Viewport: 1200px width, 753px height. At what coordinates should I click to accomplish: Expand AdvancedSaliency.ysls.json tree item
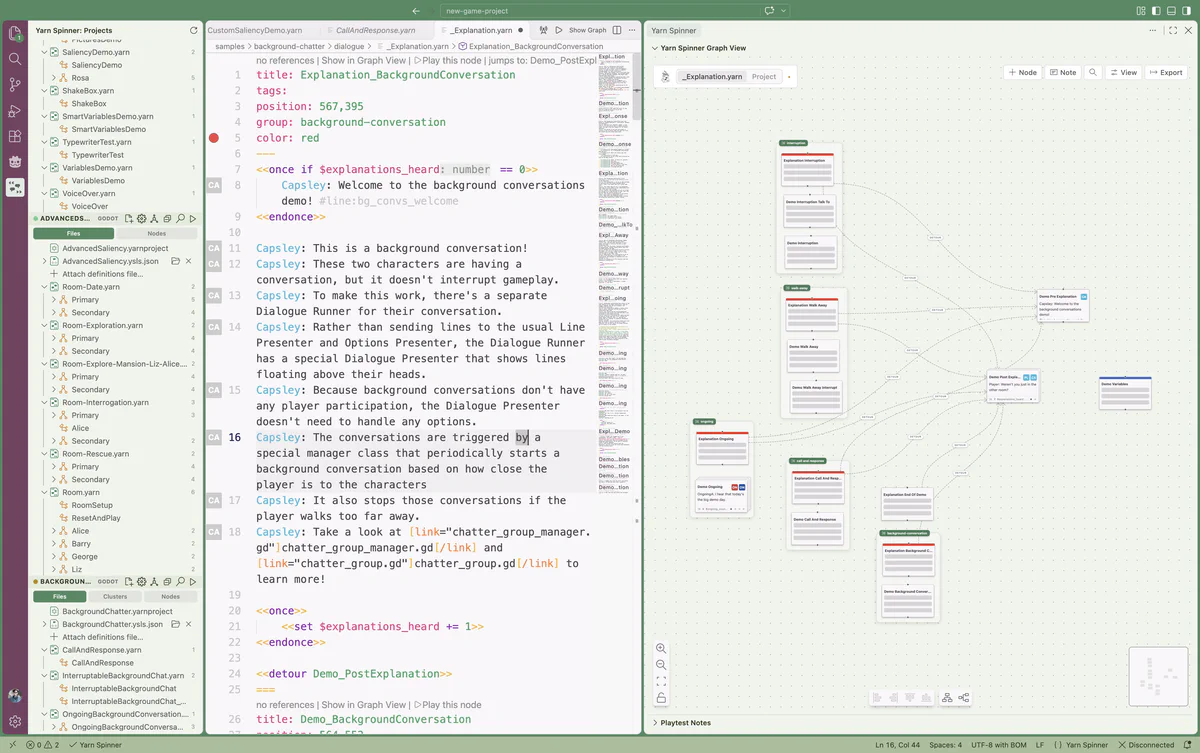point(45,261)
